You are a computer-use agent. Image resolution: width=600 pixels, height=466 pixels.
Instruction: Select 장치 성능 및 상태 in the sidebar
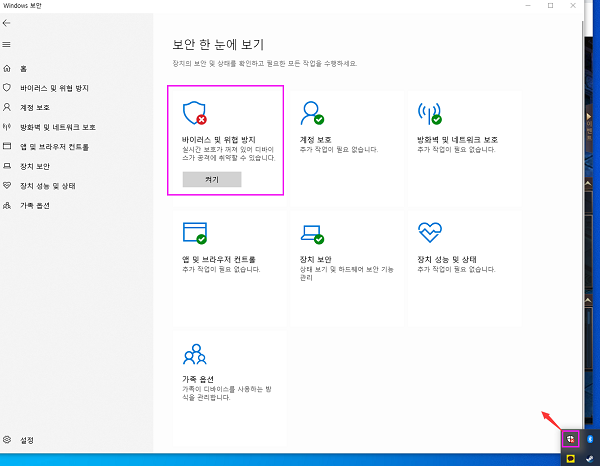pos(48,186)
